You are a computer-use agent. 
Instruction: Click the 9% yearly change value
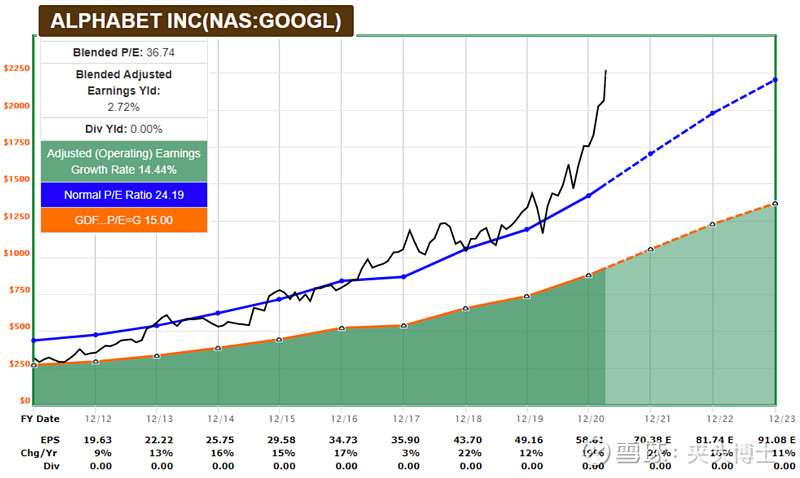[x=103, y=453]
